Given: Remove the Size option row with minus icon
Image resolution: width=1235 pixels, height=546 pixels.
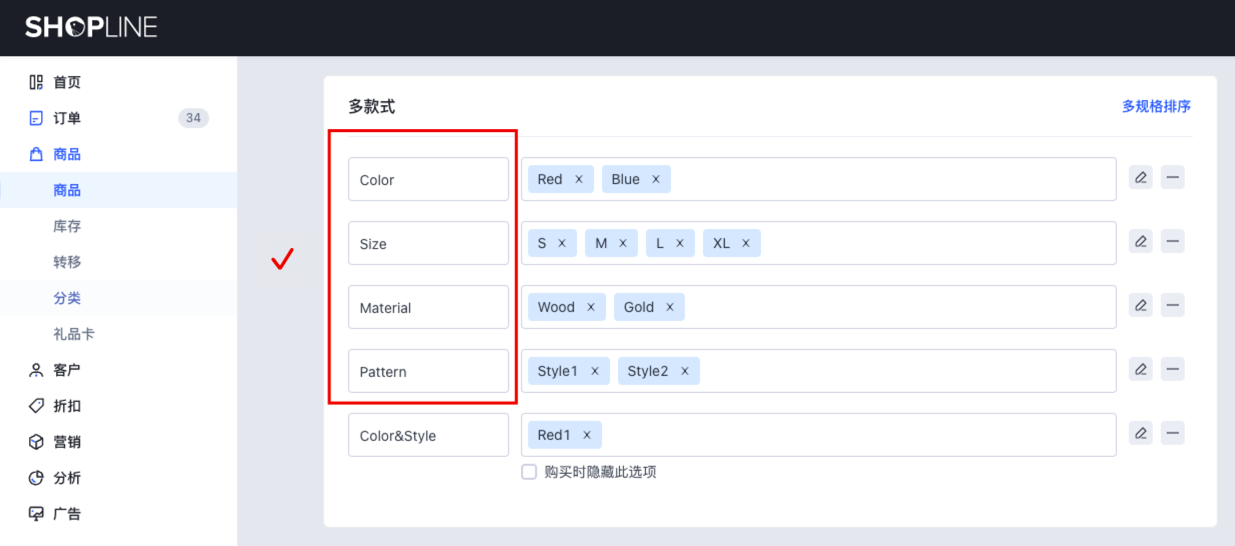Looking at the screenshot, I should coord(1172,242).
